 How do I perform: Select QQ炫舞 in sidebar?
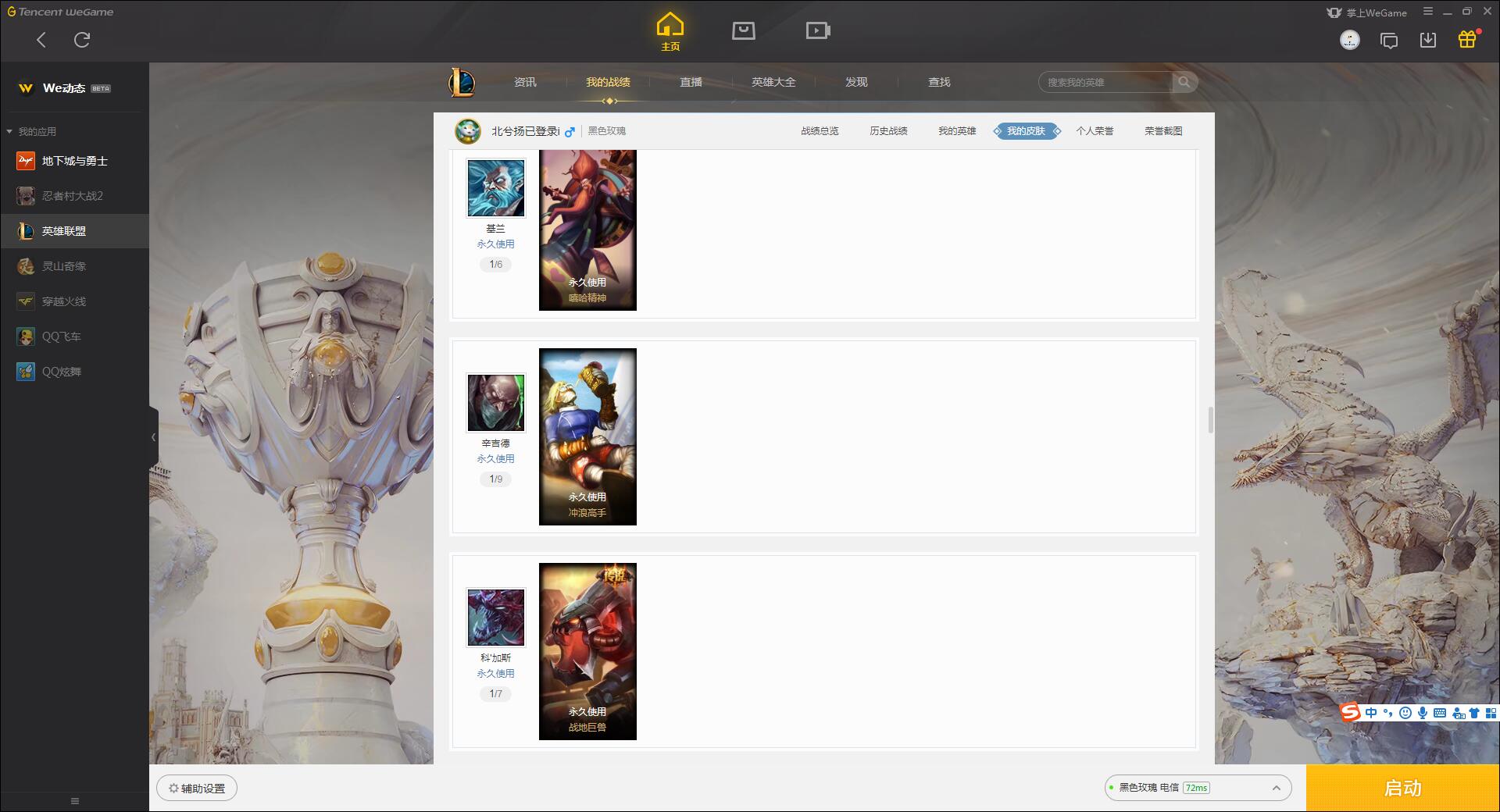pyautogui.click(x=74, y=372)
